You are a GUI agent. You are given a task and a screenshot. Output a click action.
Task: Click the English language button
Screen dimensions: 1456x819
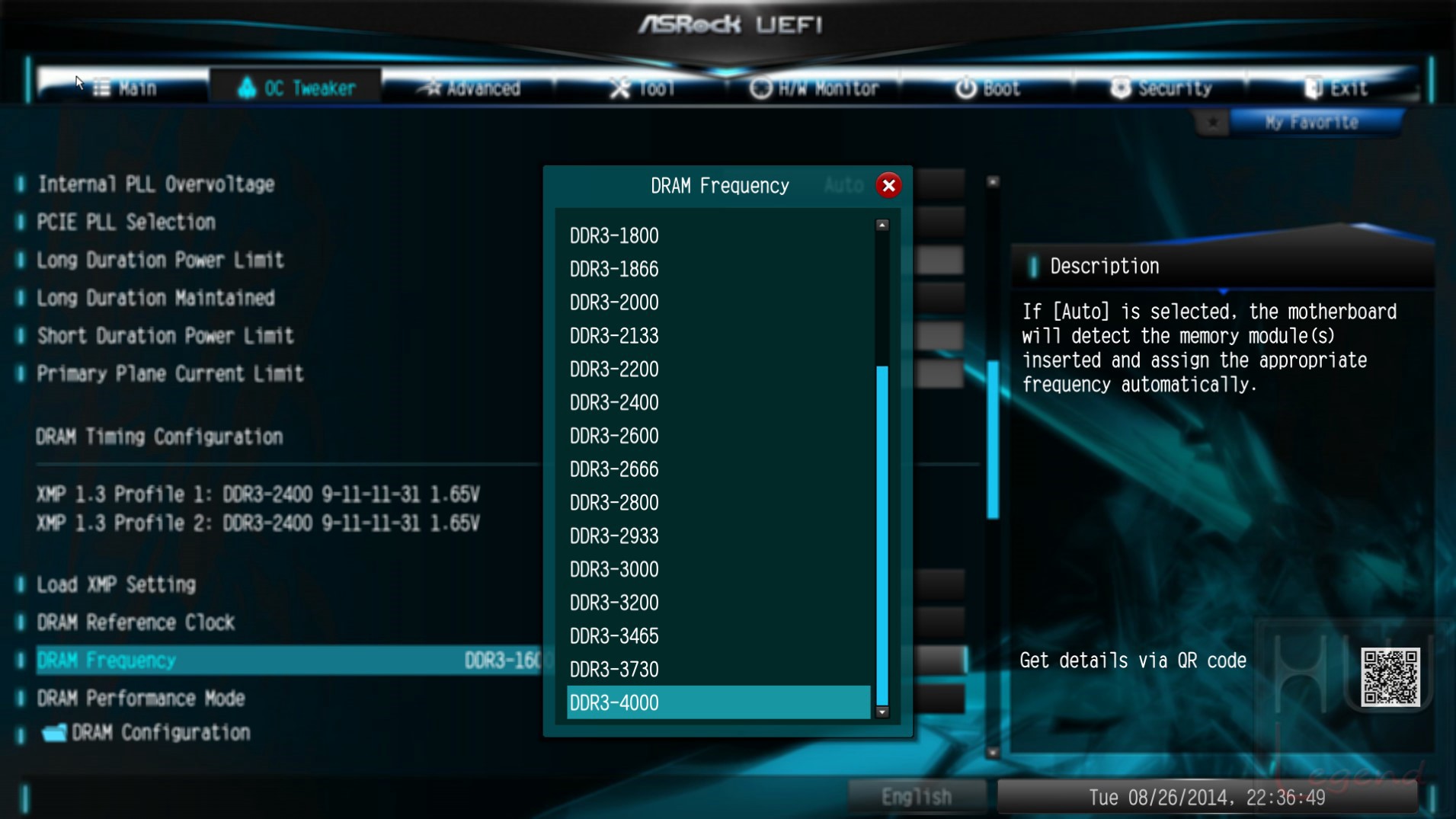click(917, 797)
